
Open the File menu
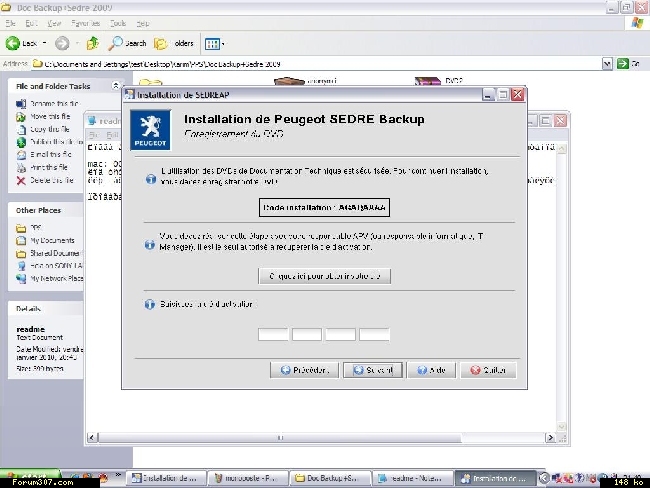pos(11,23)
